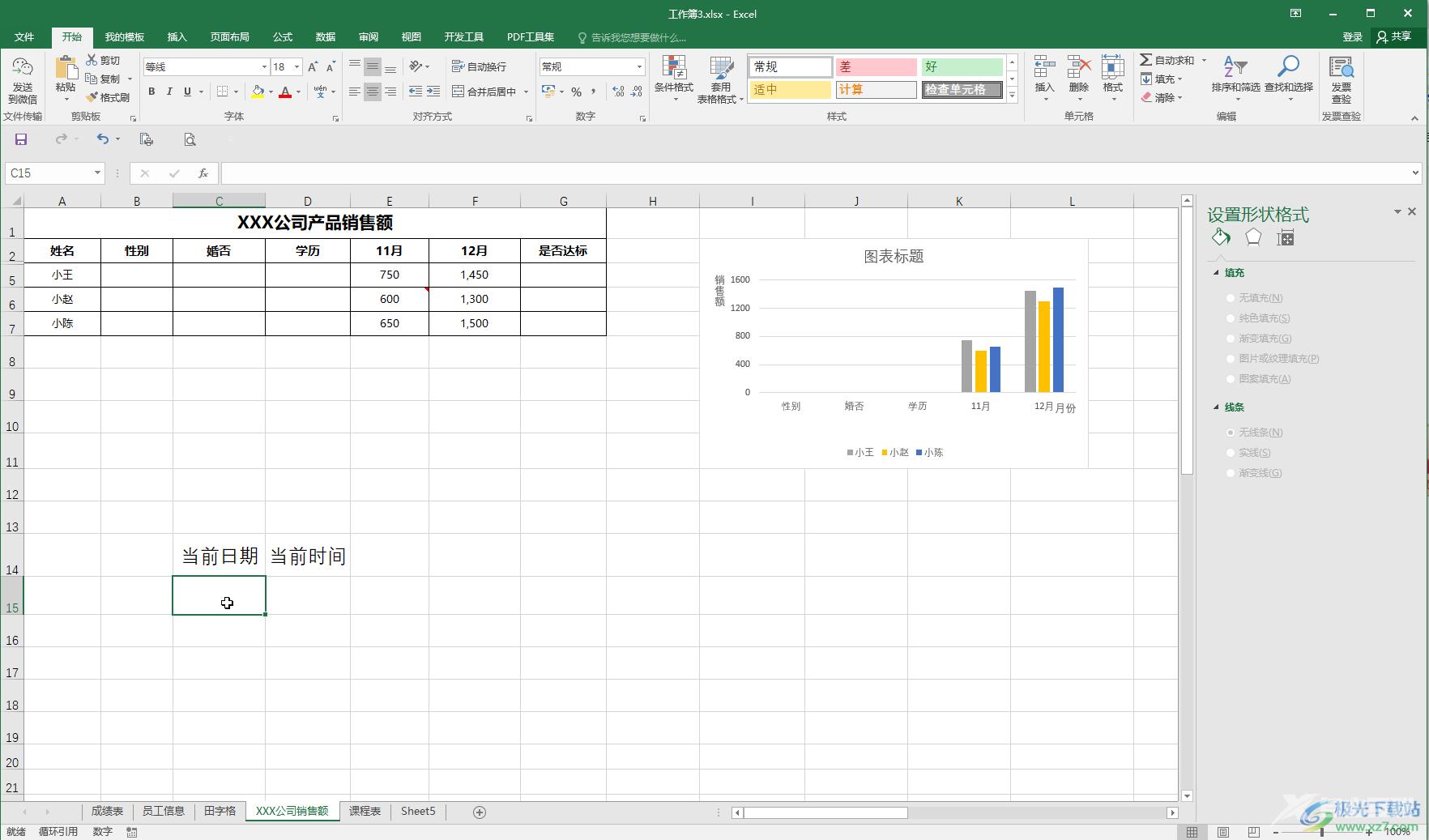Toggle Wrap Text option
Image resolution: width=1429 pixels, height=840 pixels.
[x=479, y=66]
